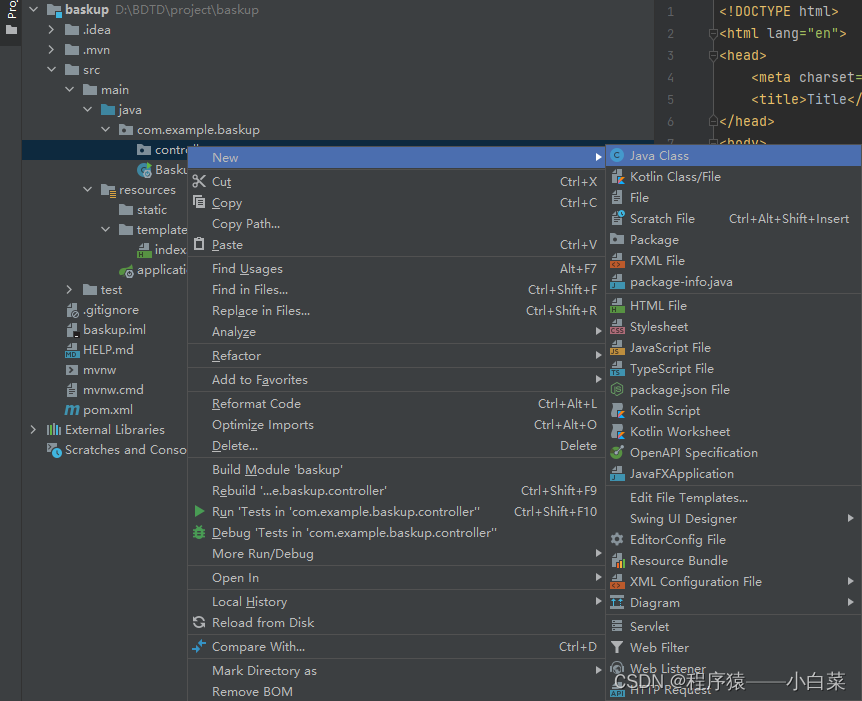Open Mark Directory as submenu
The image size is (862, 701).
click(x=396, y=671)
